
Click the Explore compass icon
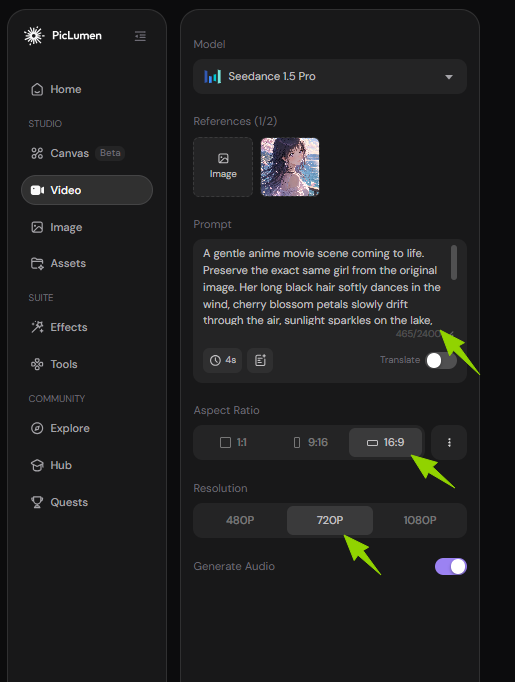pyautogui.click(x=37, y=428)
